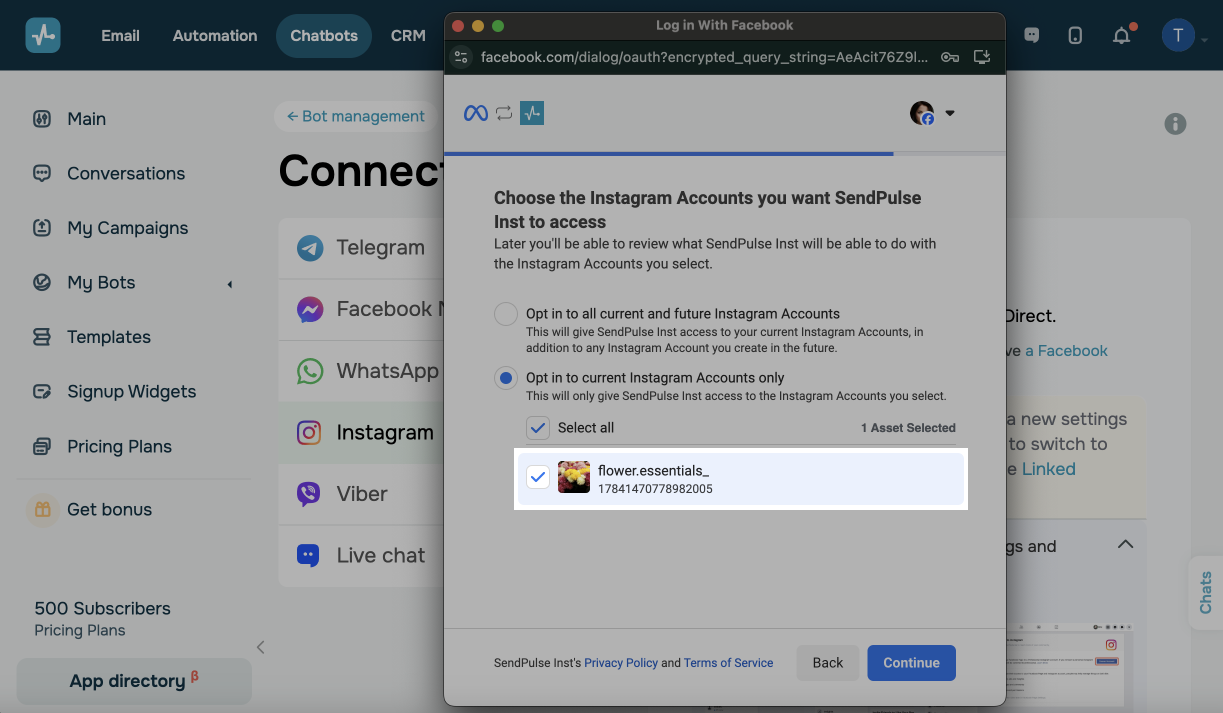Image resolution: width=1223 pixels, height=713 pixels.
Task: Click the Templates sidebar icon
Action: click(42, 337)
